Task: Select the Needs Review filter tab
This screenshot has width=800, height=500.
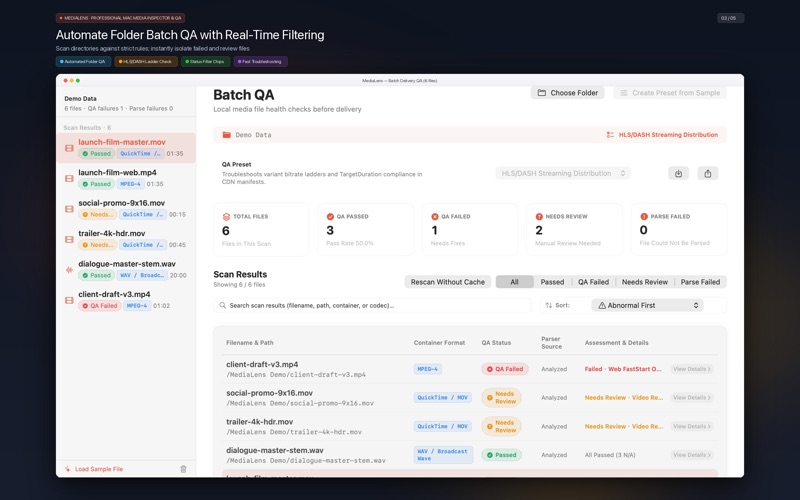Action: [x=644, y=282]
